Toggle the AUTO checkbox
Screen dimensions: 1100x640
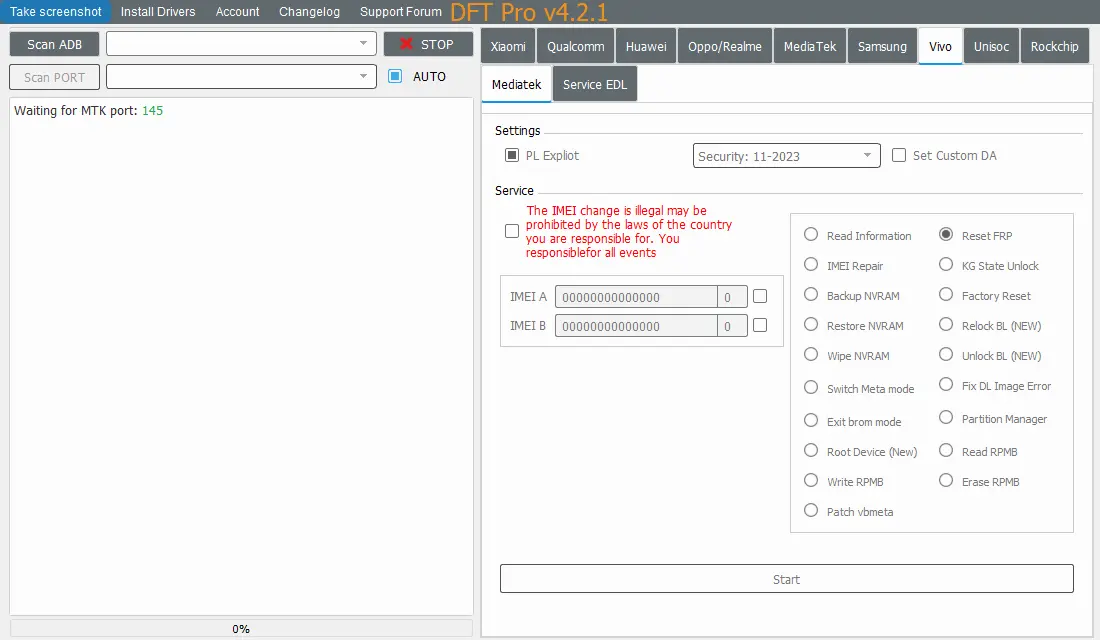click(x=395, y=76)
